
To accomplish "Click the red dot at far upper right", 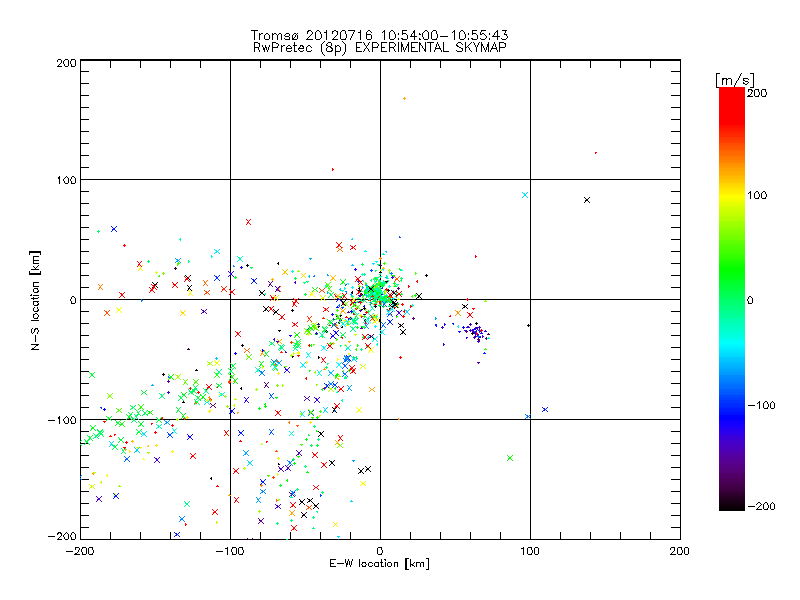I will click(596, 153).
